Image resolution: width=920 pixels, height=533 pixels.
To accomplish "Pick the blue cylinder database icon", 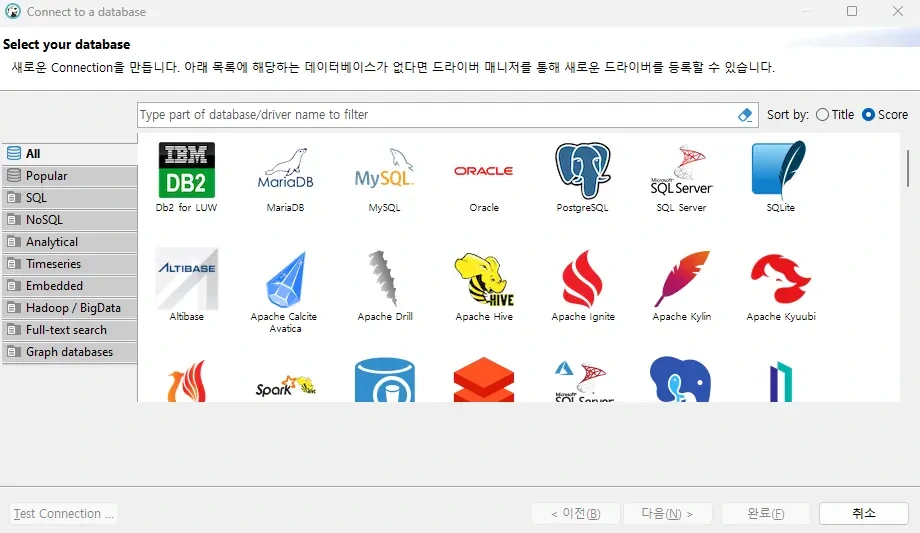I will point(384,380).
